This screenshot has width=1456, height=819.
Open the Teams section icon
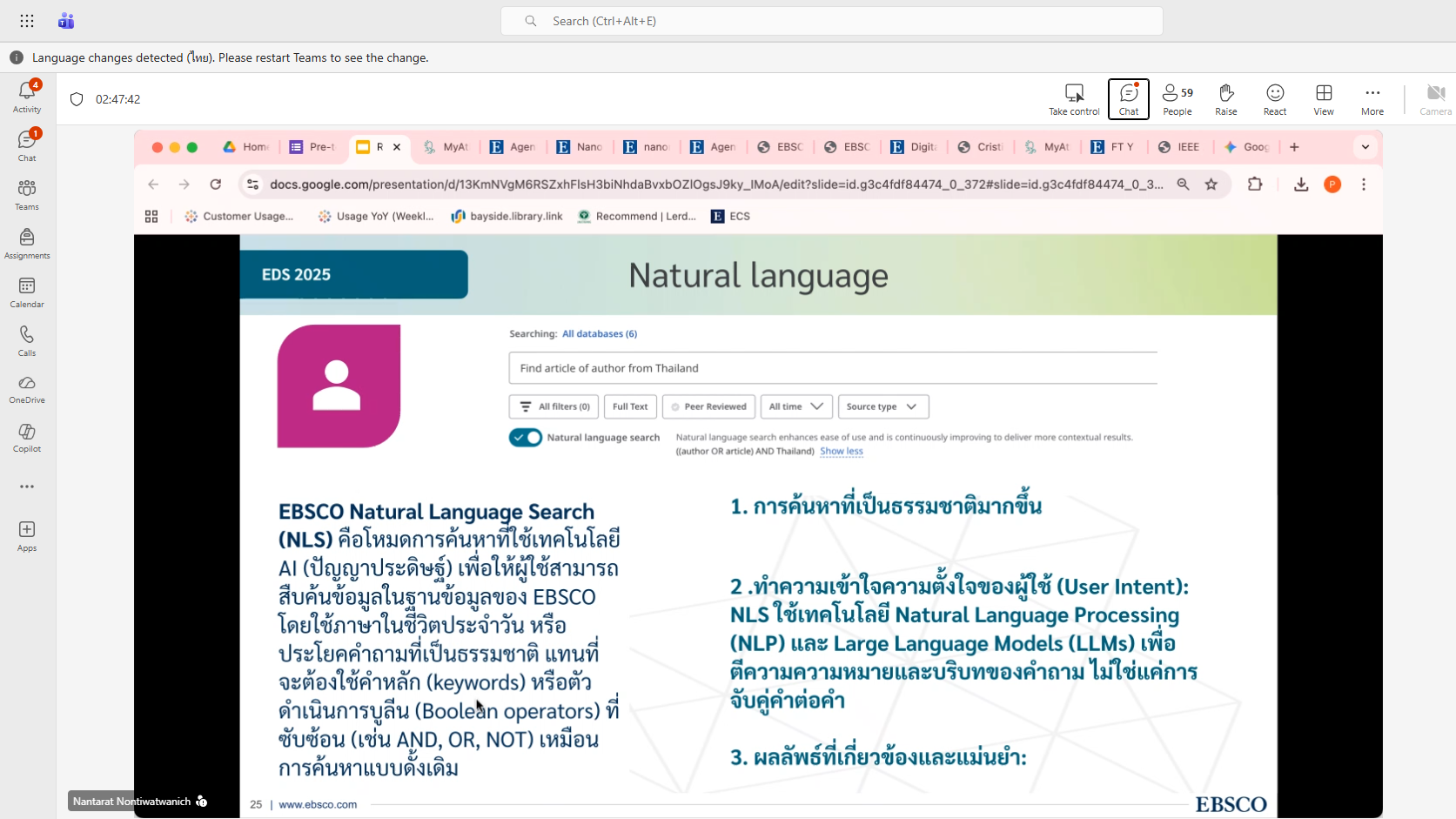coord(27,193)
